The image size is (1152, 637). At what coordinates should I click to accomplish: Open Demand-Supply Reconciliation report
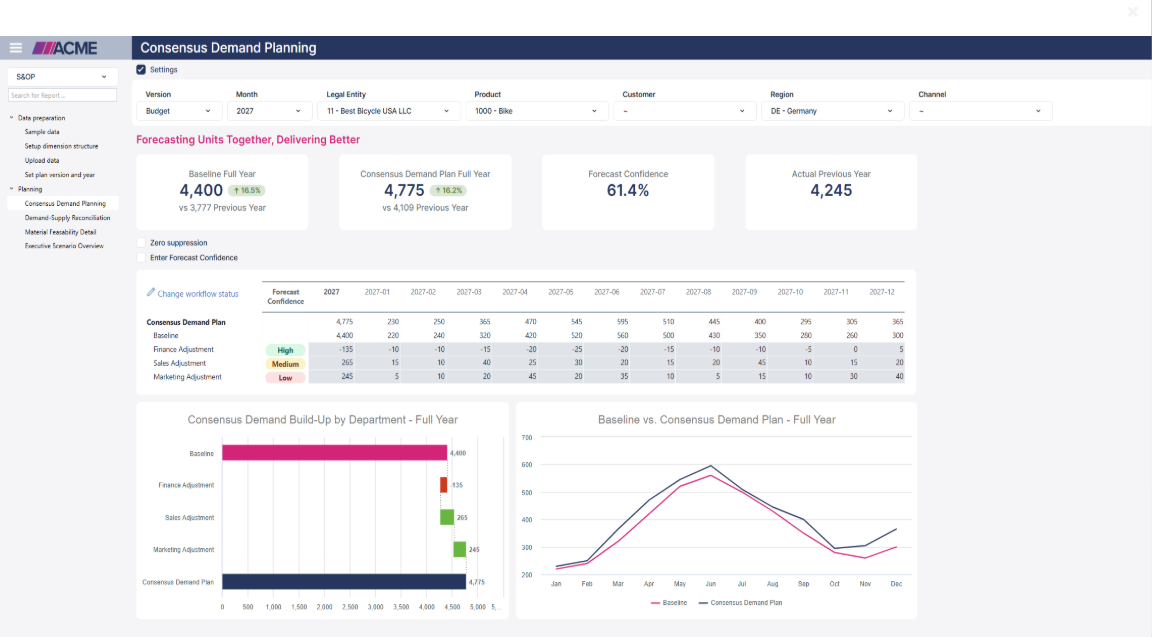67,217
